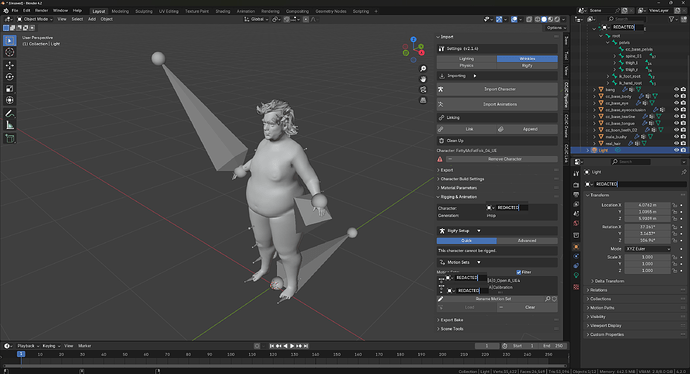
Task: Toggle the Filter checkbox in Motion Sets
Action: tap(518, 272)
